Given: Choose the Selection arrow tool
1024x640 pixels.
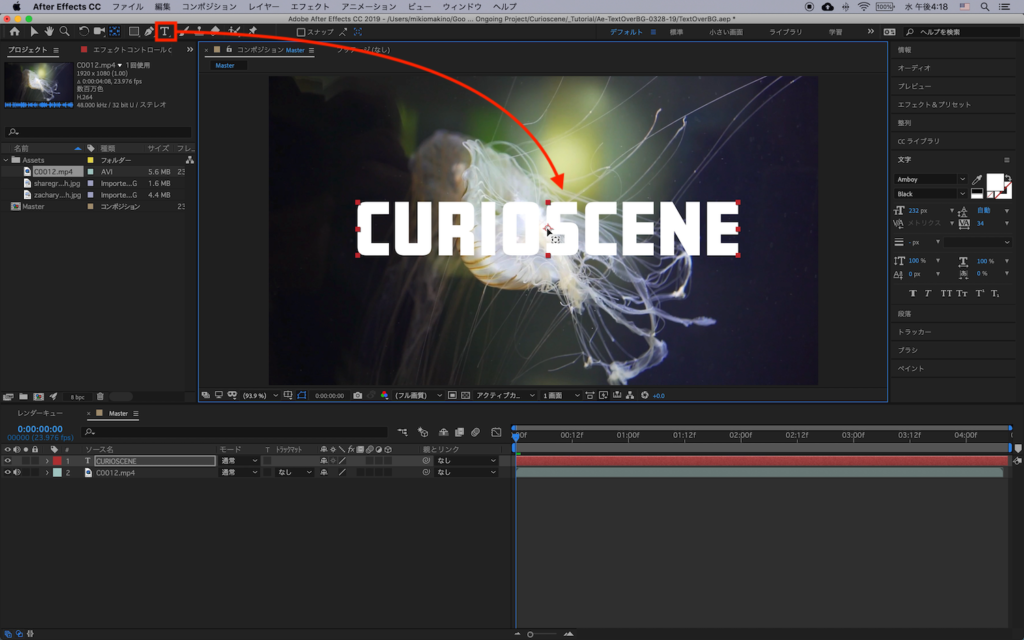Looking at the screenshot, I should [33, 31].
